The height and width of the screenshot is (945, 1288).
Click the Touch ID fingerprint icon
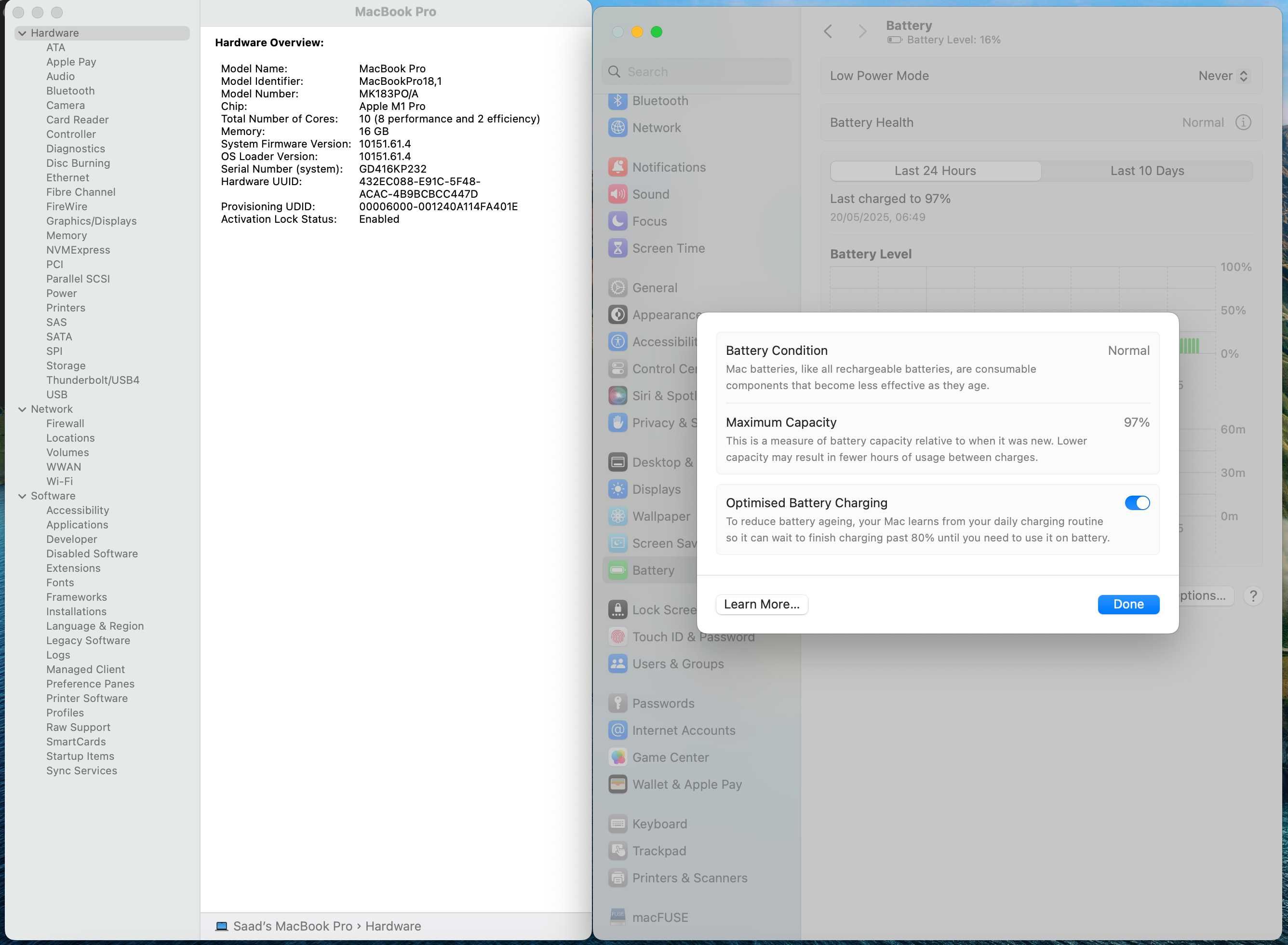tap(617, 637)
